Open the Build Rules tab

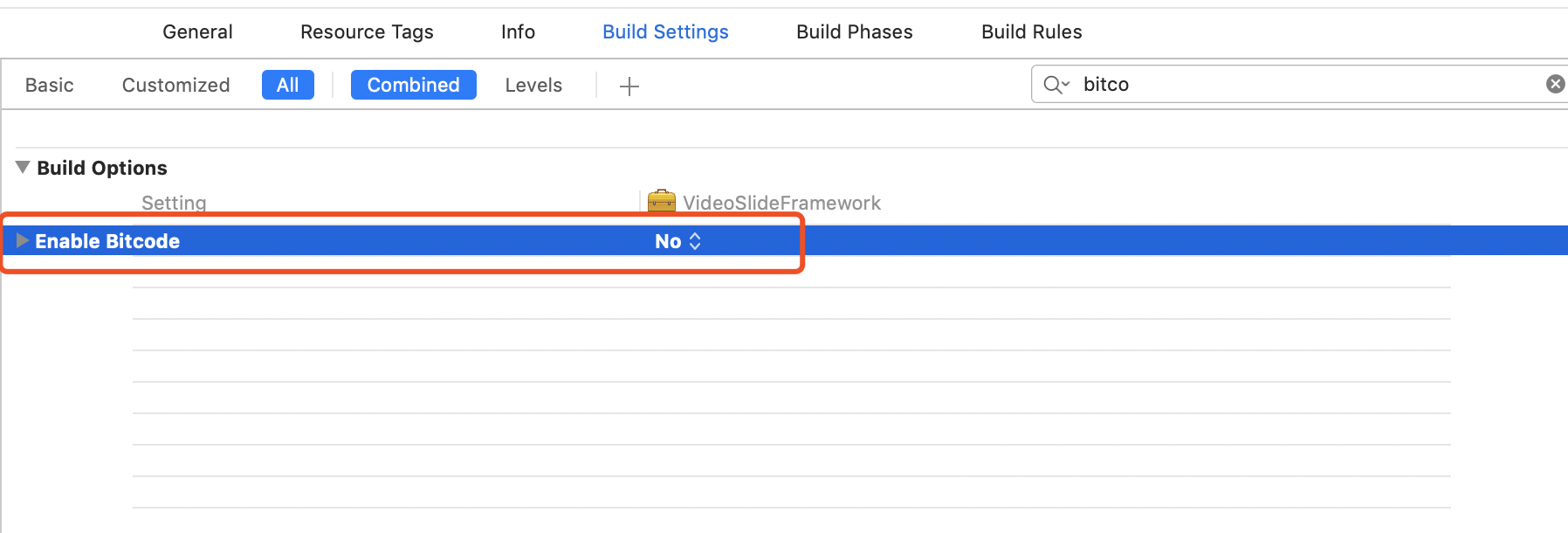1031,31
